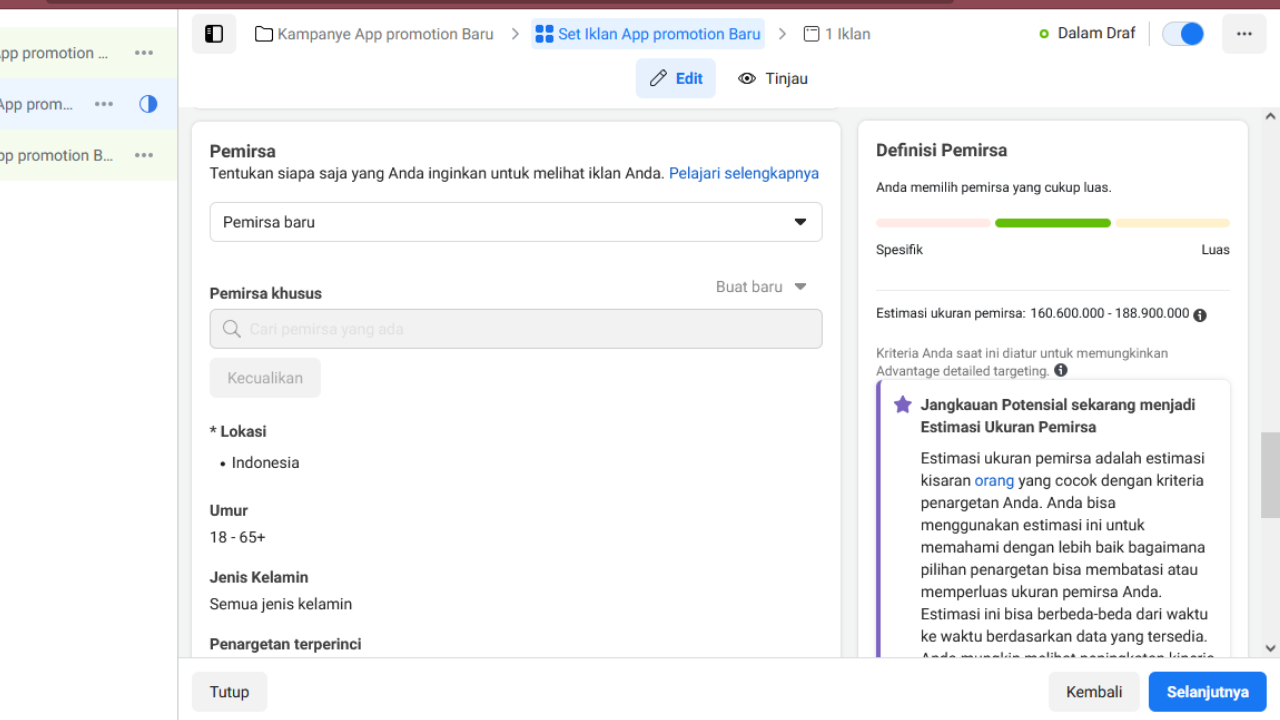Click the purple star icon in info card

902,405
